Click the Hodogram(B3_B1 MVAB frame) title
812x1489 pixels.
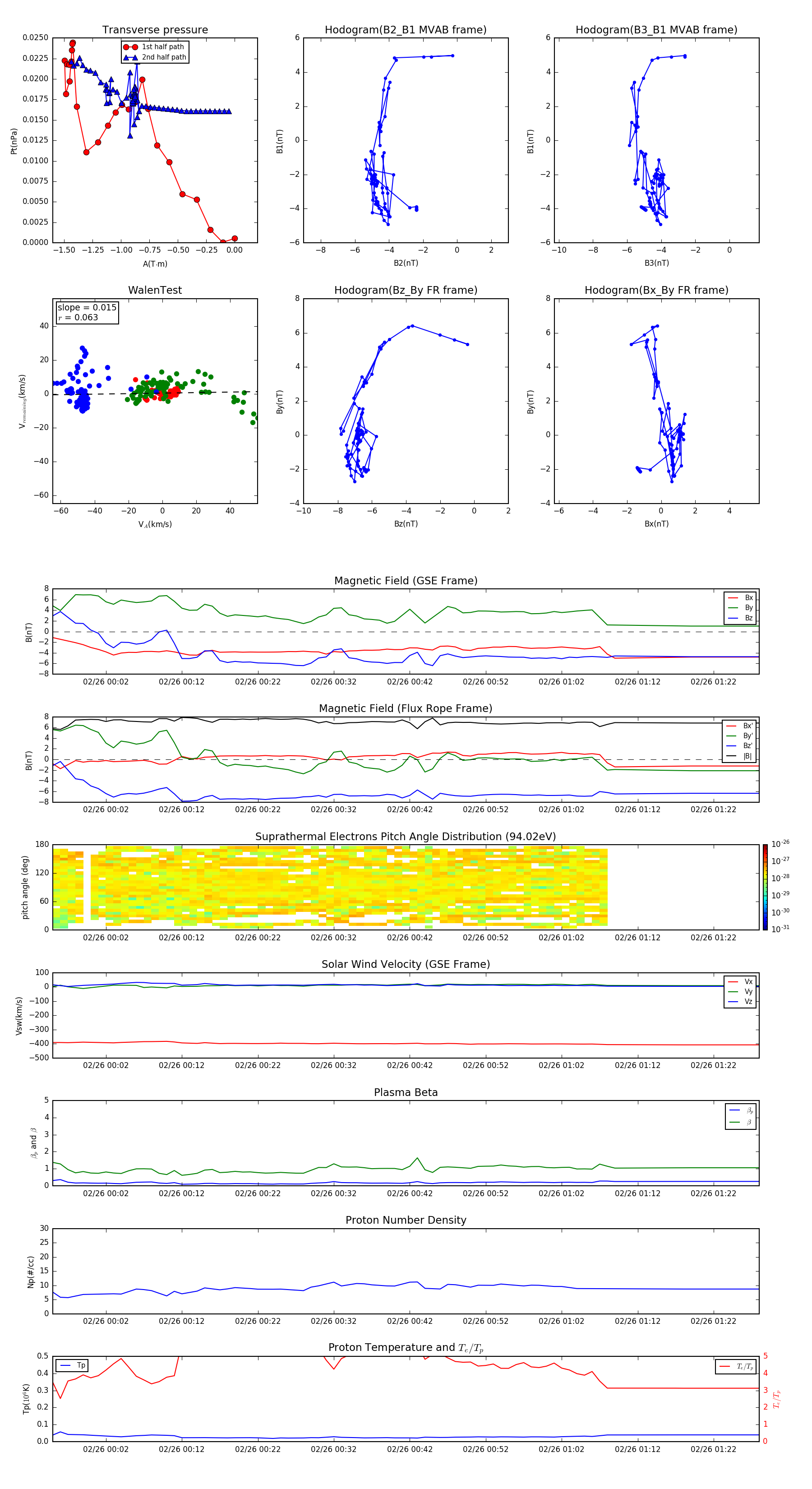tap(656, 30)
